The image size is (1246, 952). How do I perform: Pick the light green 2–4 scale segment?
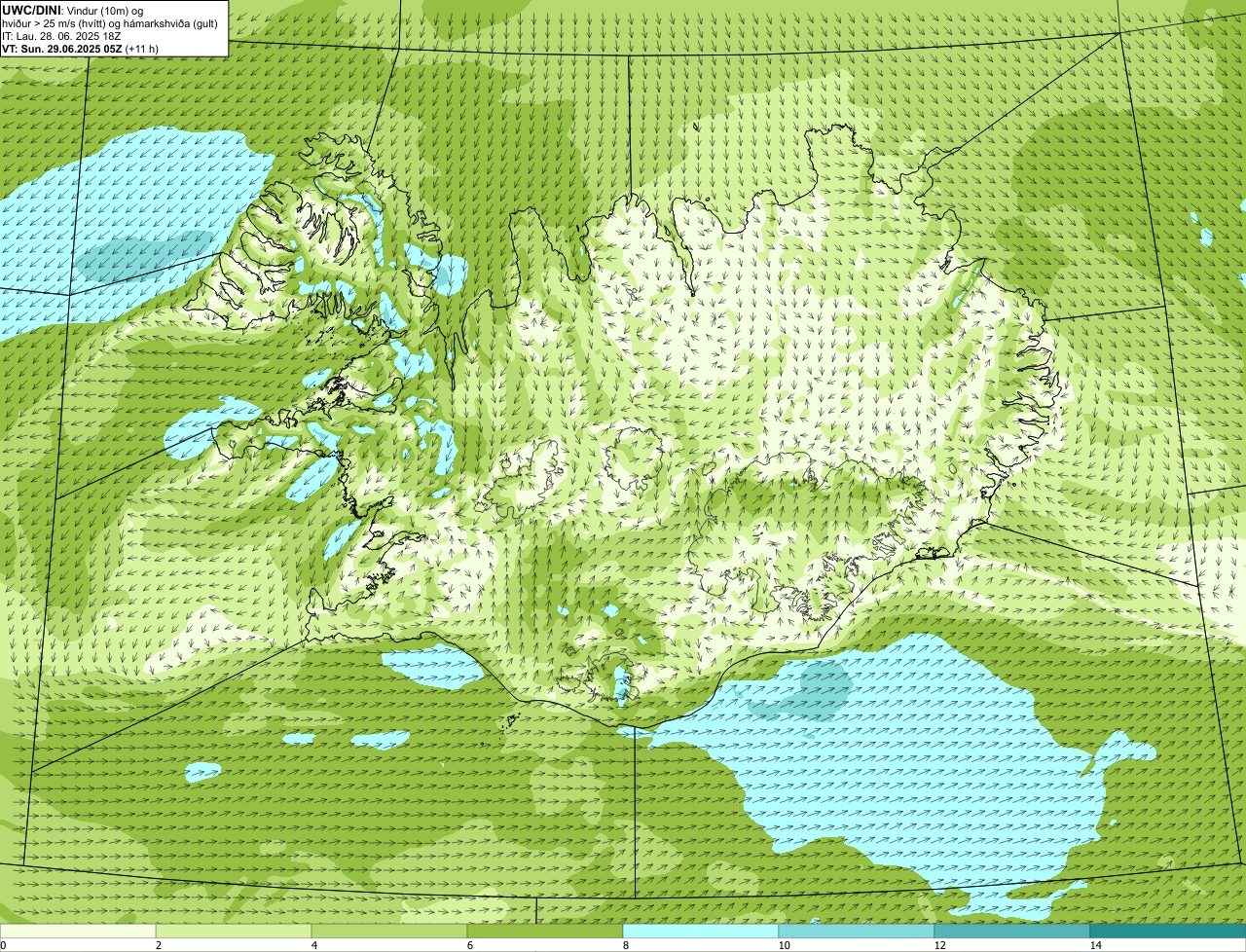coord(234,931)
